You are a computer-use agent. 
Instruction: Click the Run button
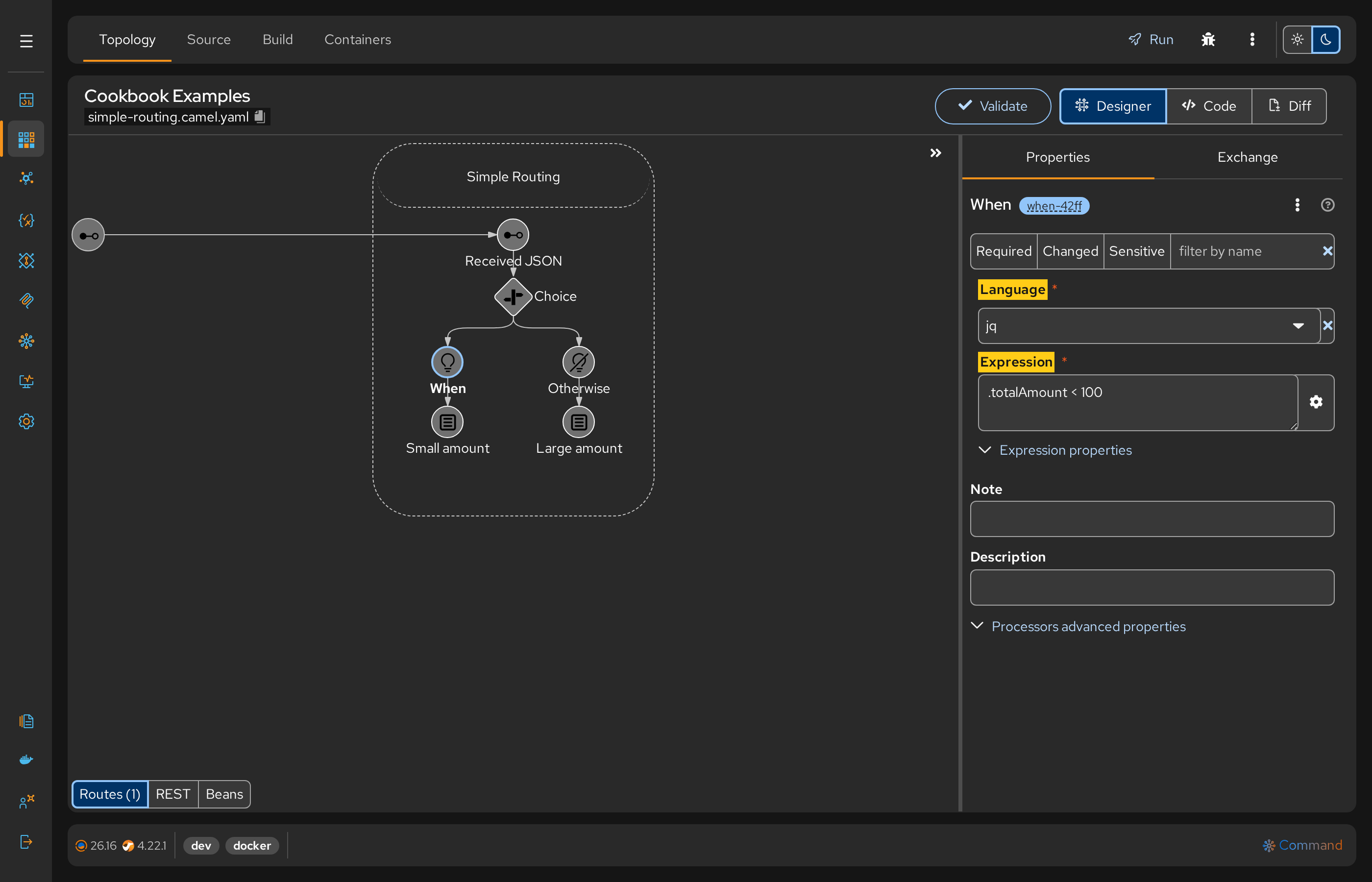tap(1151, 40)
